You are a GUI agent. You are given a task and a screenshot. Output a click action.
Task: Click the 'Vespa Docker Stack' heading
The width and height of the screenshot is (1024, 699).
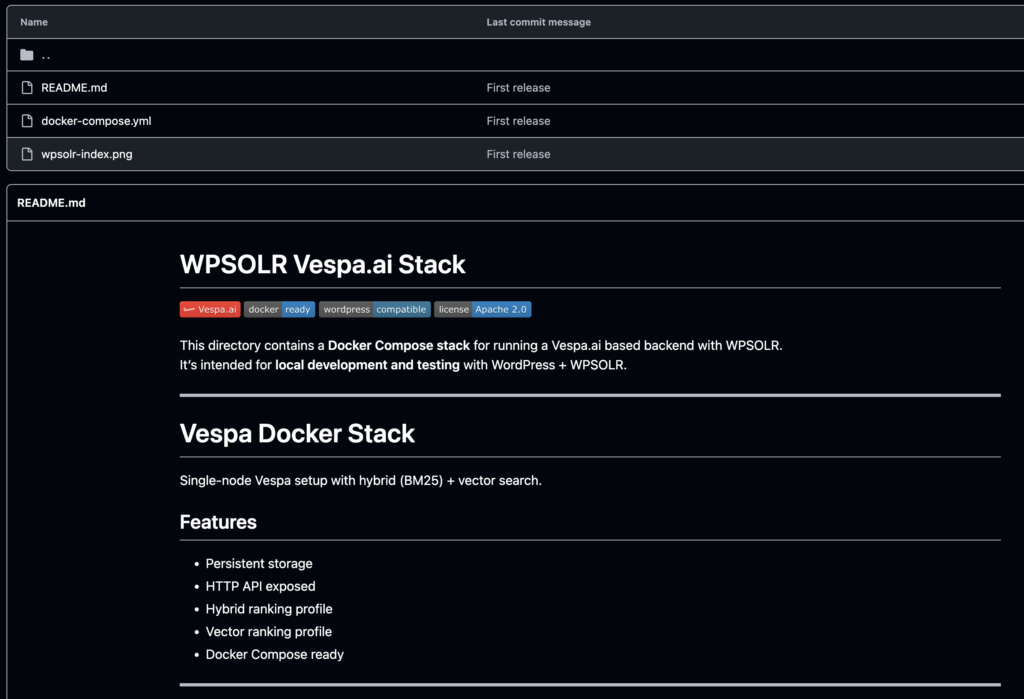pyautogui.click(x=297, y=434)
